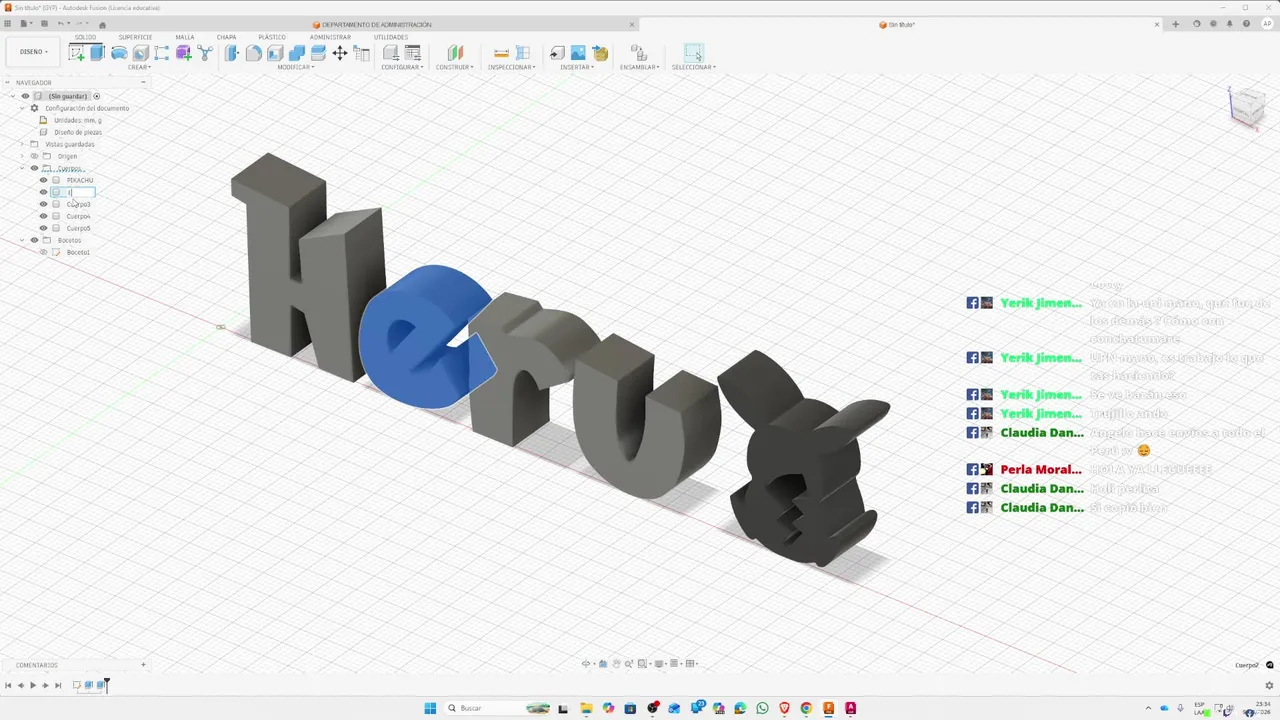Switch to the SUPERFICIE tab
Image resolution: width=1280 pixels, height=720 pixels.
click(x=135, y=37)
